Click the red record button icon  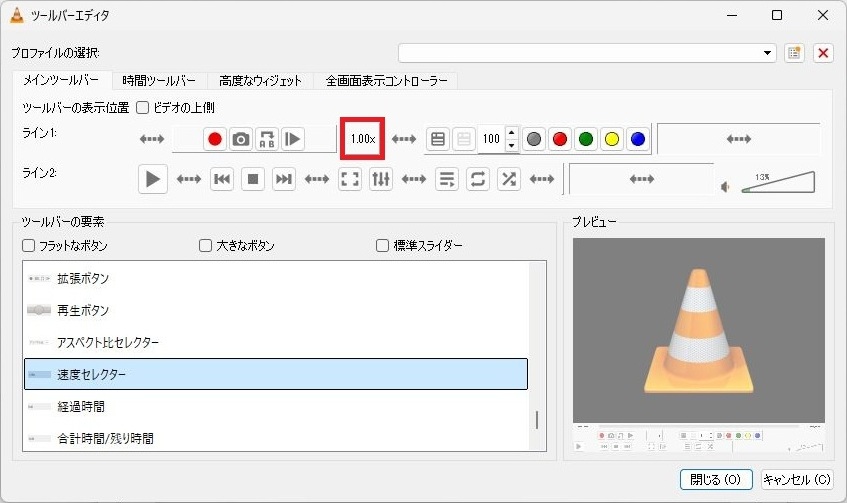pyautogui.click(x=215, y=139)
